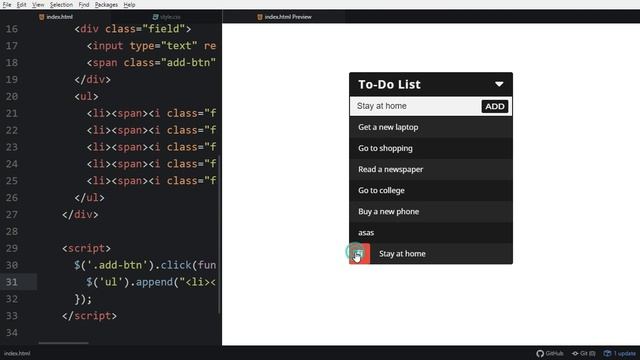Click the index.html path in status bar
Image resolution: width=640 pixels, height=360 pixels.
17,353
